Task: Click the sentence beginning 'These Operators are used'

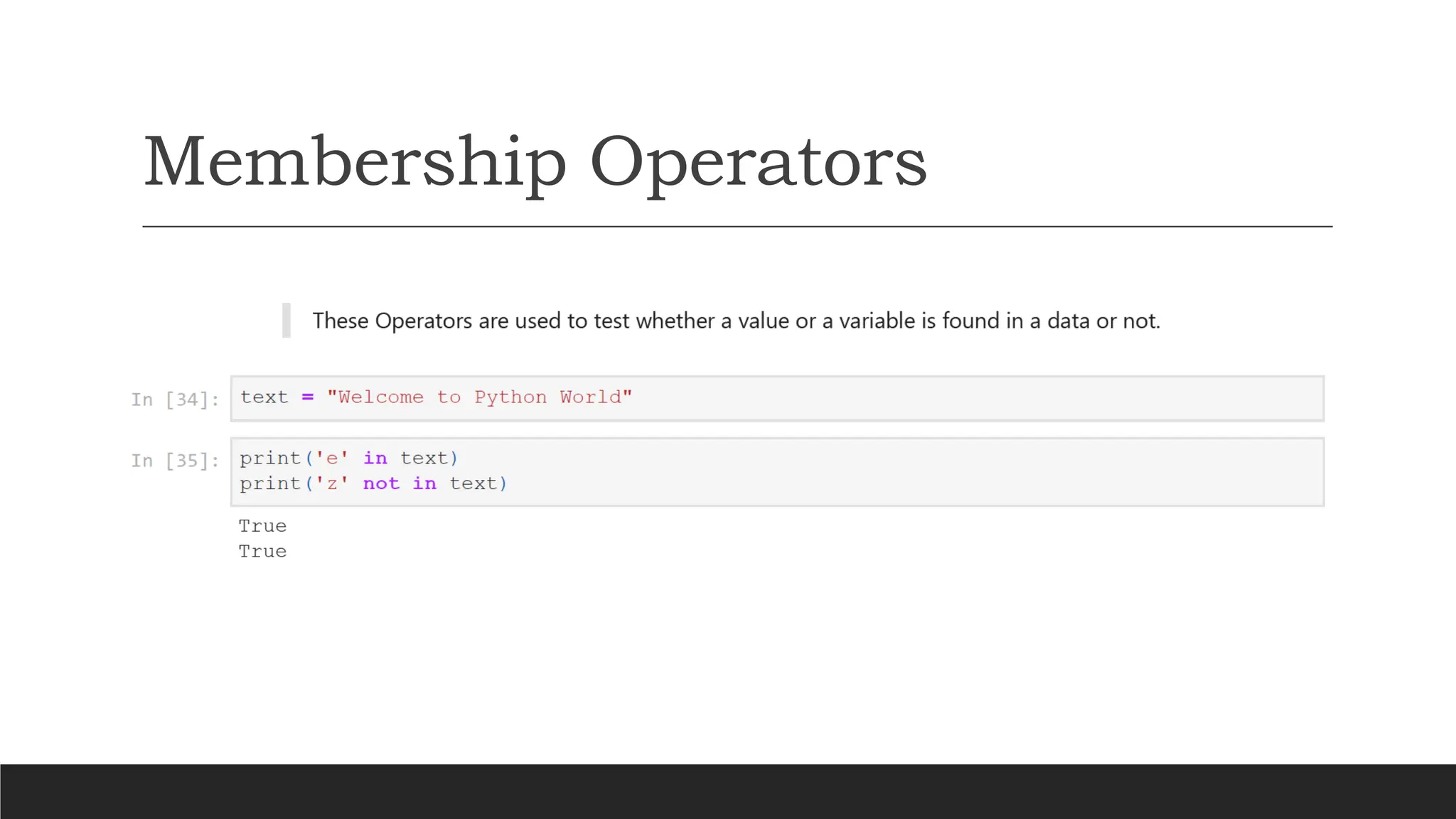Action: pos(736,321)
